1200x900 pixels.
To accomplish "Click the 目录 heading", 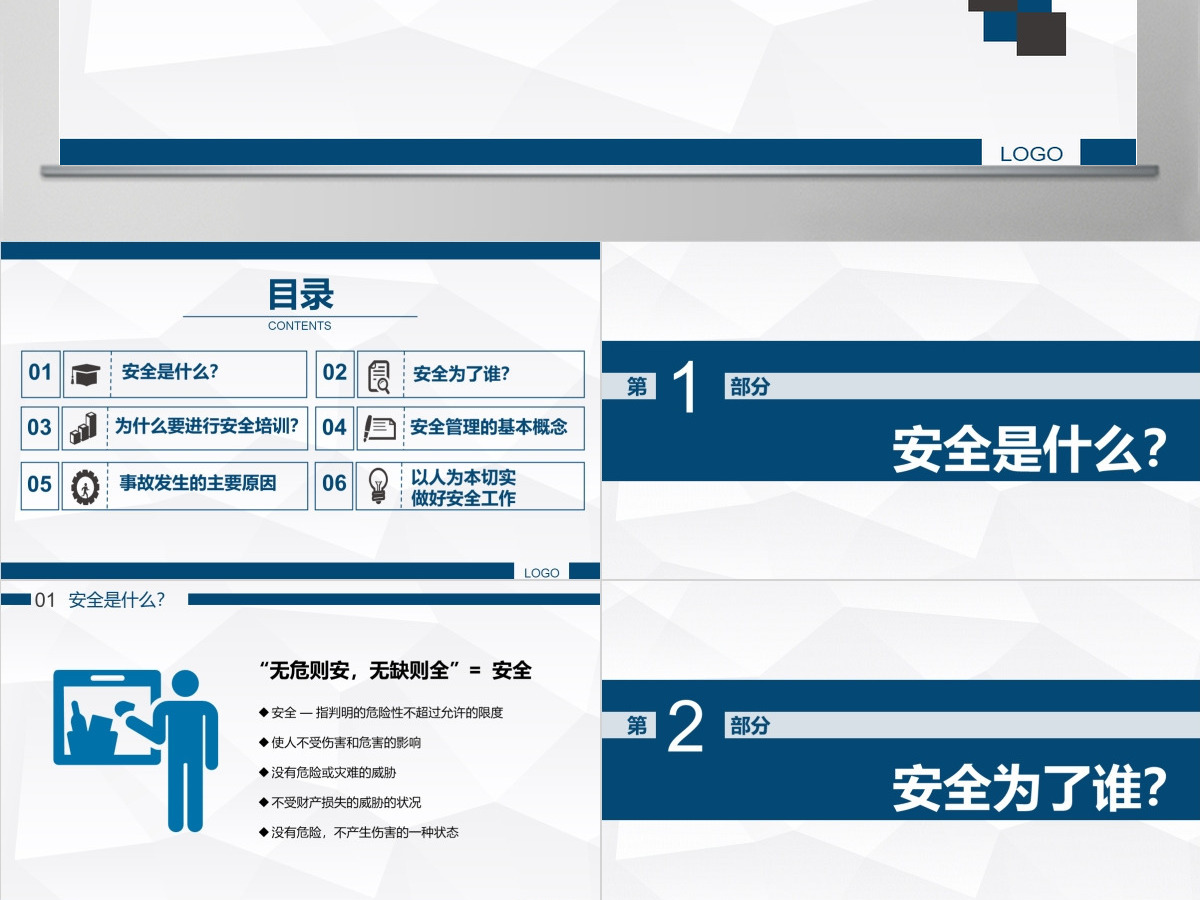I will pyautogui.click(x=301, y=295).
